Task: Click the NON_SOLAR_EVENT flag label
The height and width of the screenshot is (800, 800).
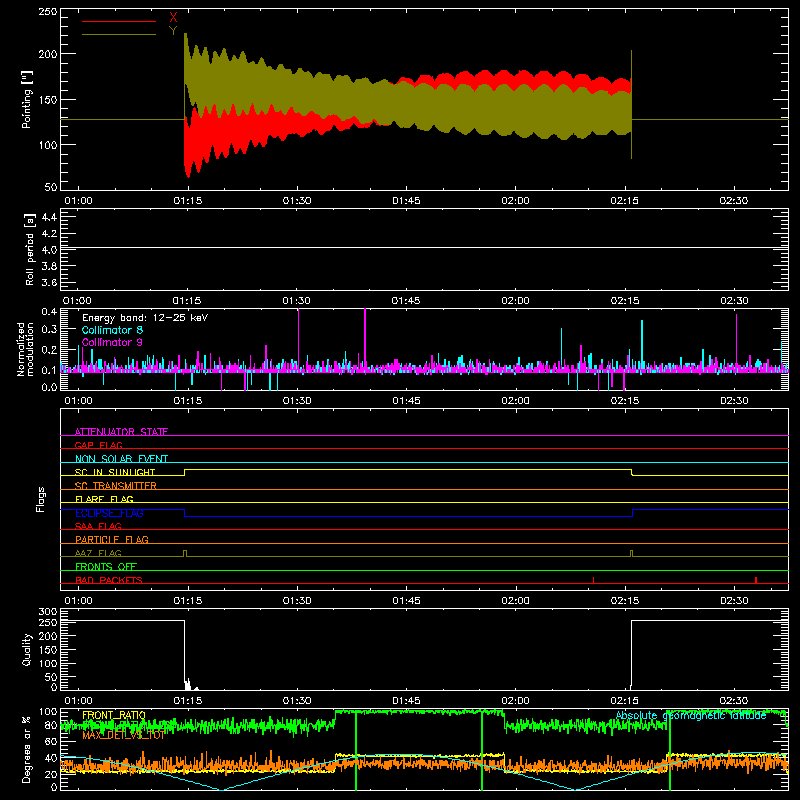Action: click(x=121, y=459)
